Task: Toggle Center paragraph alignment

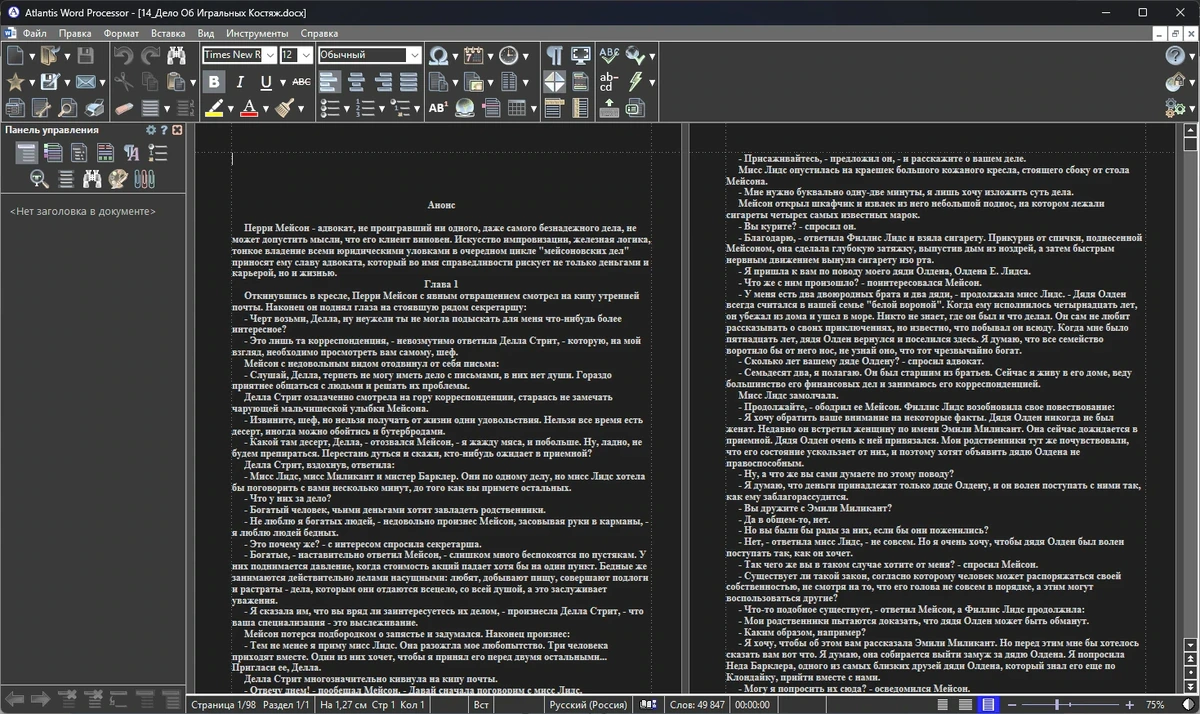Action: coord(356,82)
